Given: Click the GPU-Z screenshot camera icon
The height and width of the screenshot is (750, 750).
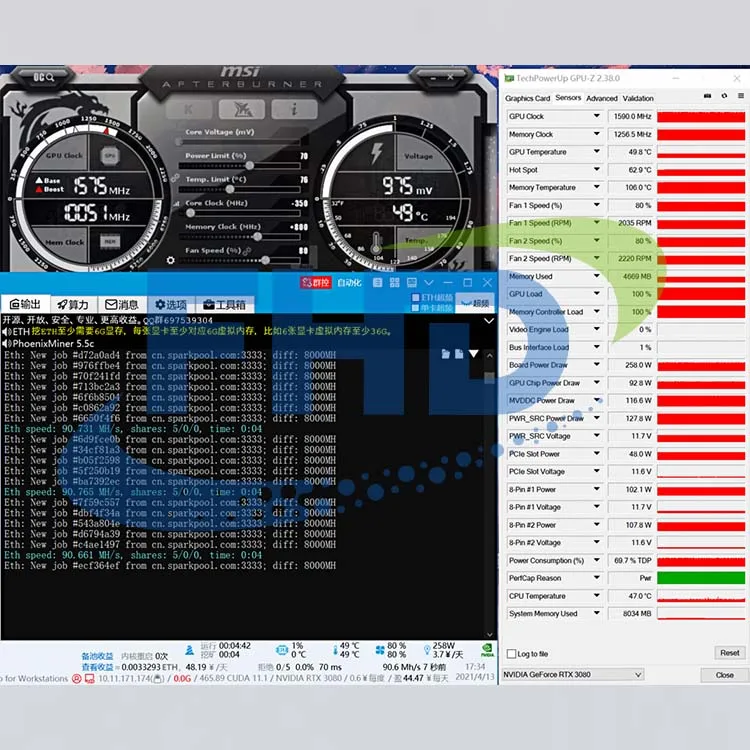Looking at the screenshot, I should [x=709, y=97].
